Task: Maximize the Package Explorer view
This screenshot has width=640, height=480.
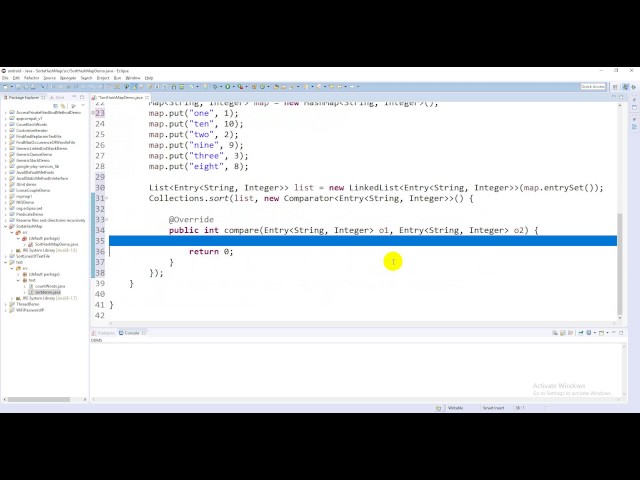Action: pyautogui.click(x=82, y=97)
